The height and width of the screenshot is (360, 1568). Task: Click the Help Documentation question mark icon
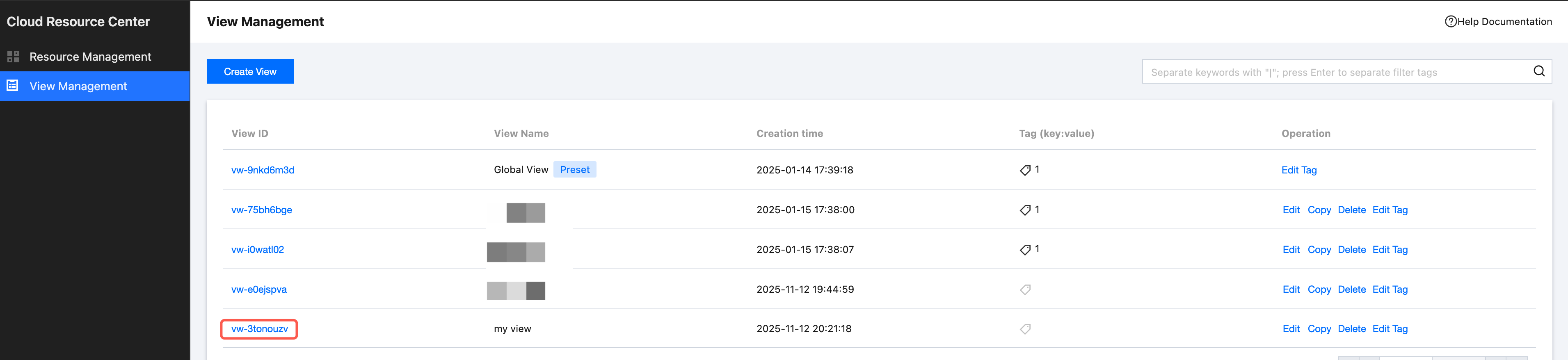tap(1451, 22)
